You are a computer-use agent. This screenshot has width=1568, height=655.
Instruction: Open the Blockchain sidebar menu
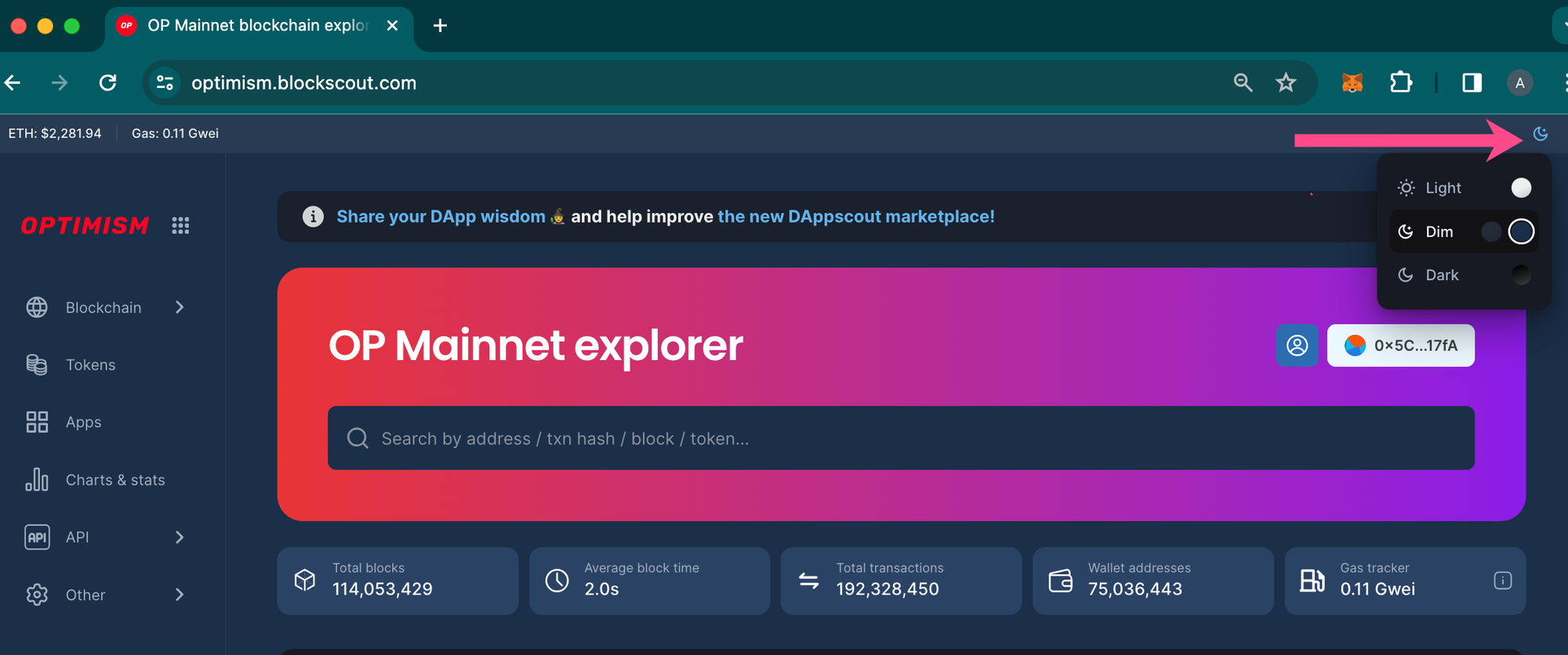click(106, 307)
